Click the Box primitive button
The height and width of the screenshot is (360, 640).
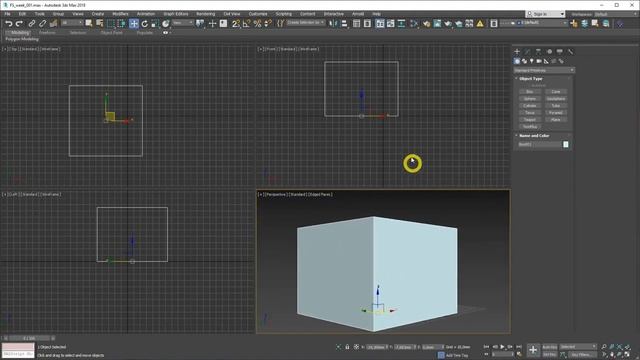pyautogui.click(x=530, y=91)
